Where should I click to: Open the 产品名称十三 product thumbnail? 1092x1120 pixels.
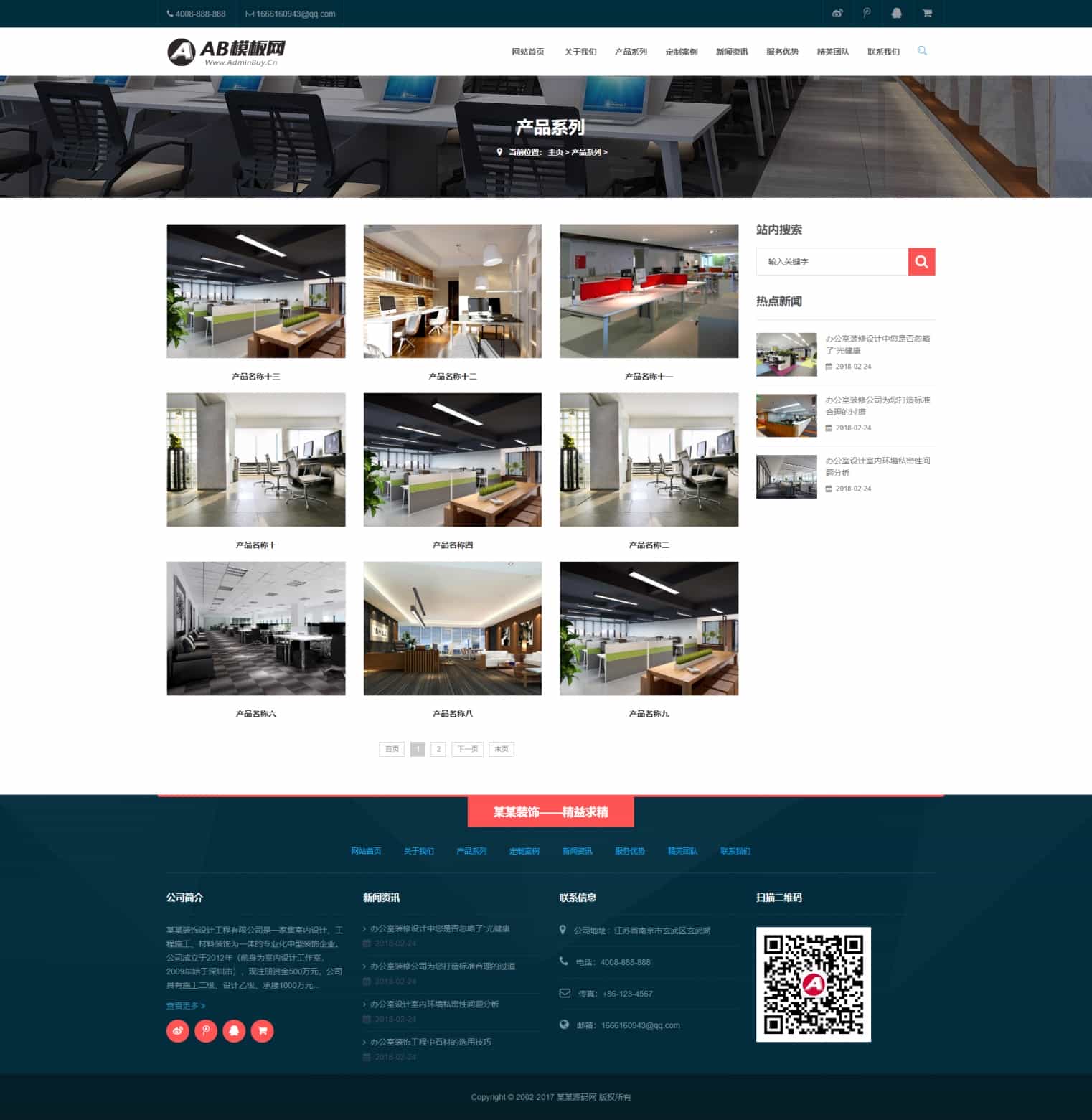tap(256, 291)
